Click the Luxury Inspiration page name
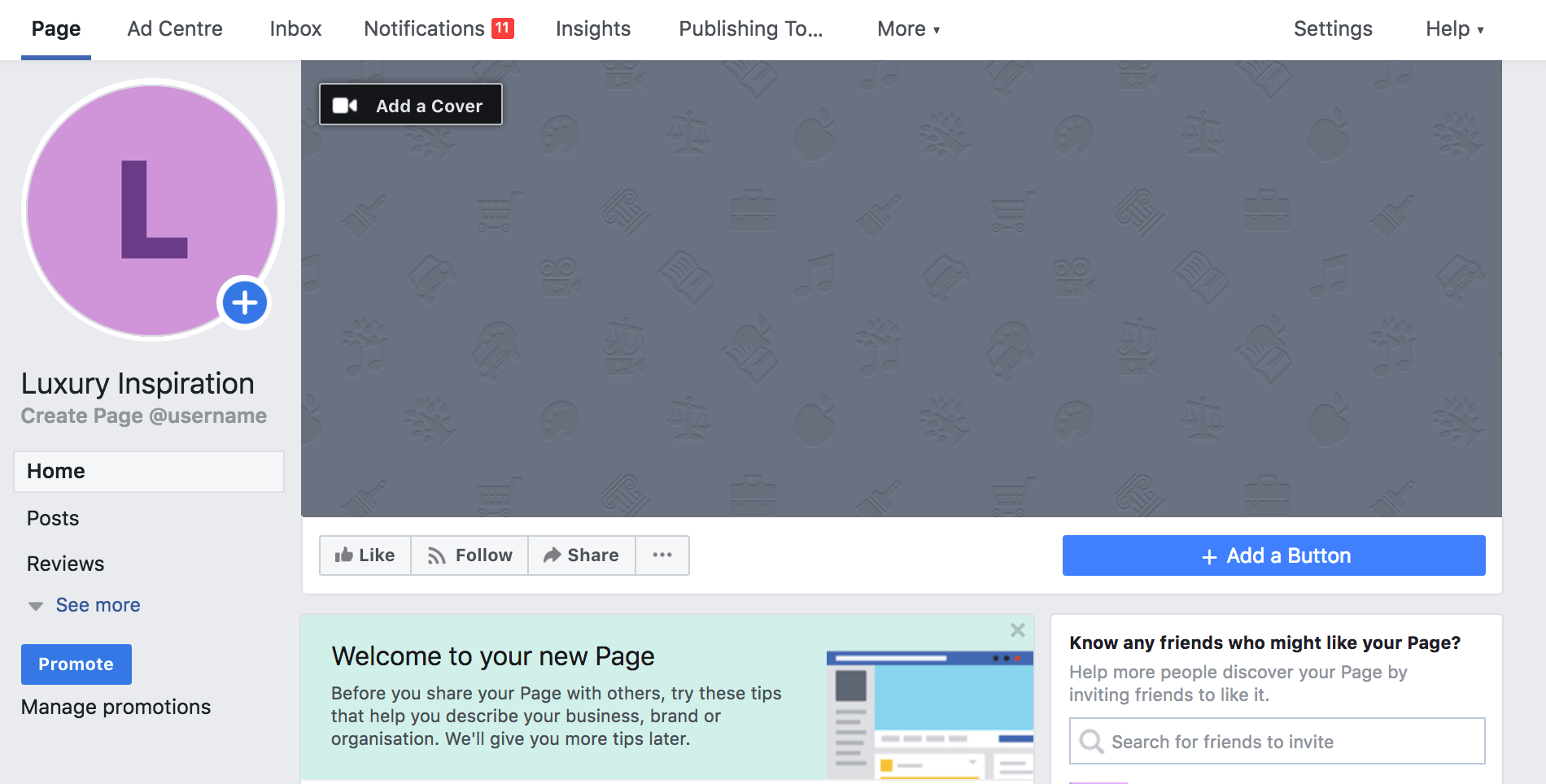Screen dimensions: 1546x784 (138, 384)
